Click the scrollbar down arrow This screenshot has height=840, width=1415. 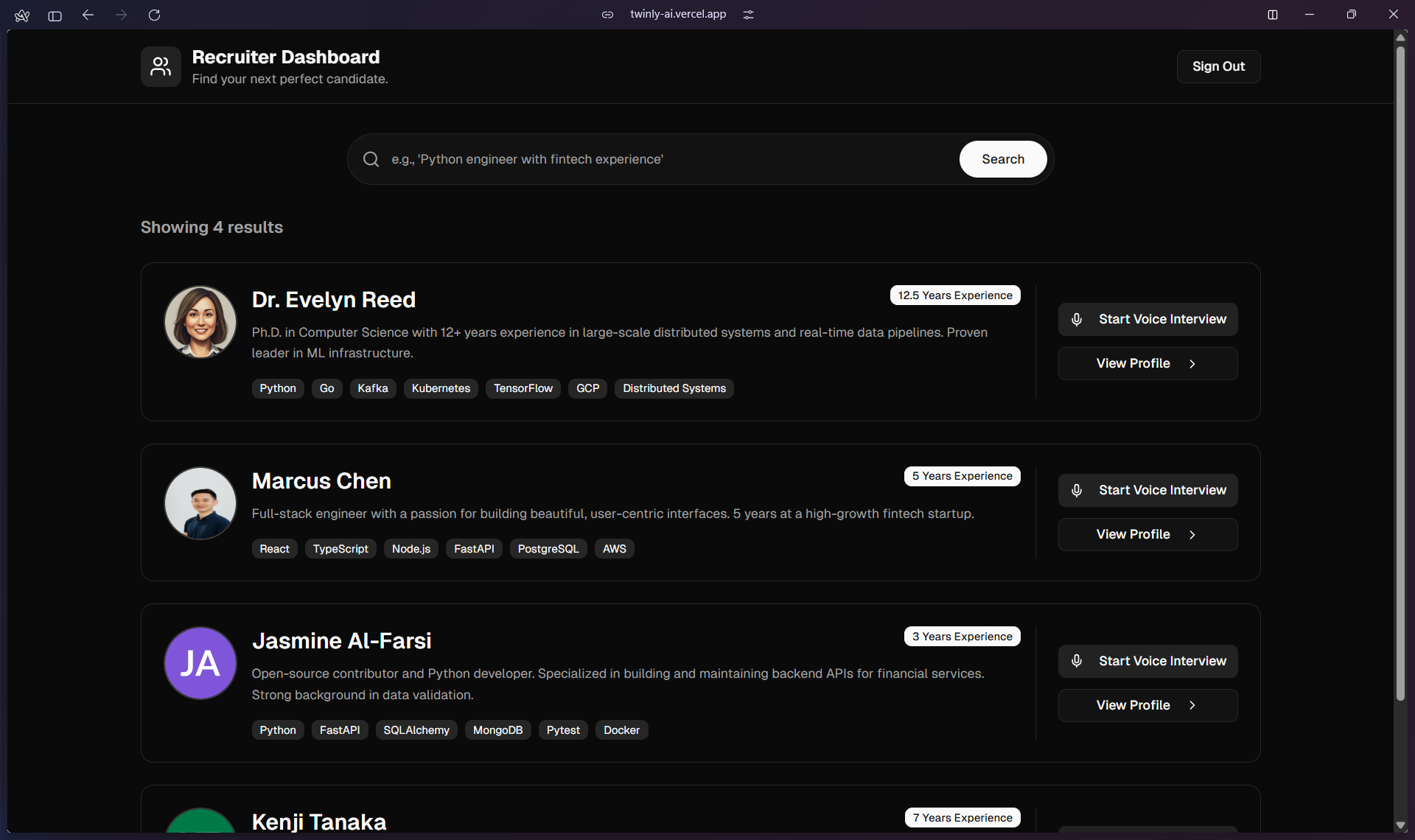[1400, 825]
